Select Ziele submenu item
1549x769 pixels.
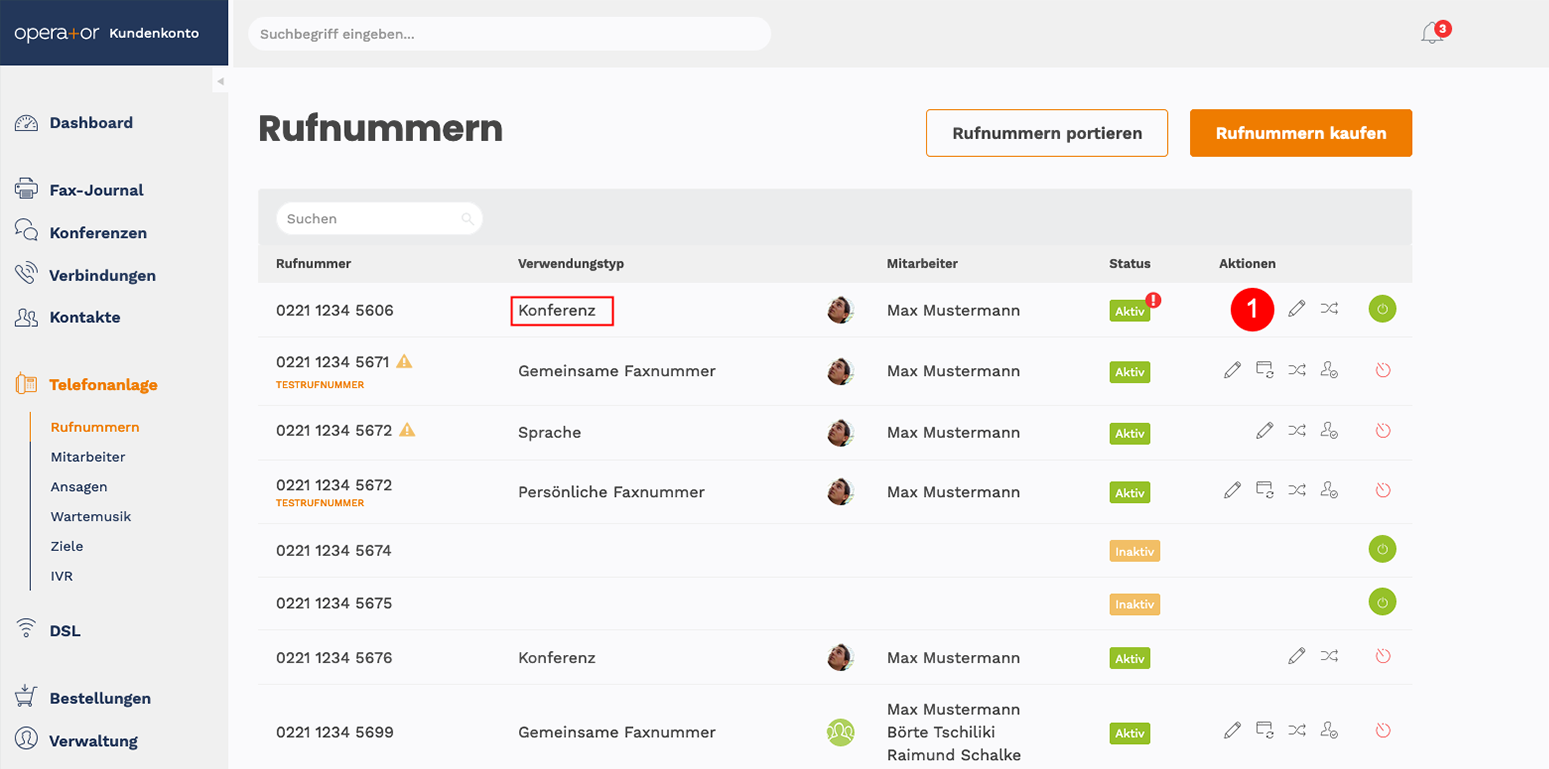67,546
